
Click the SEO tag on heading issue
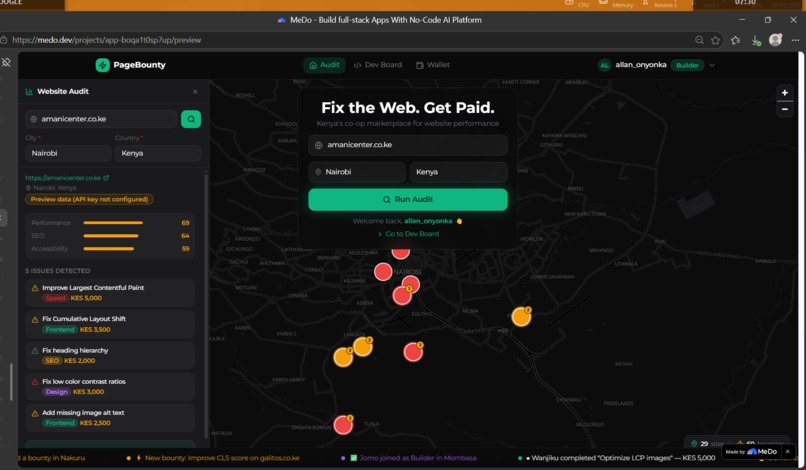click(x=52, y=360)
